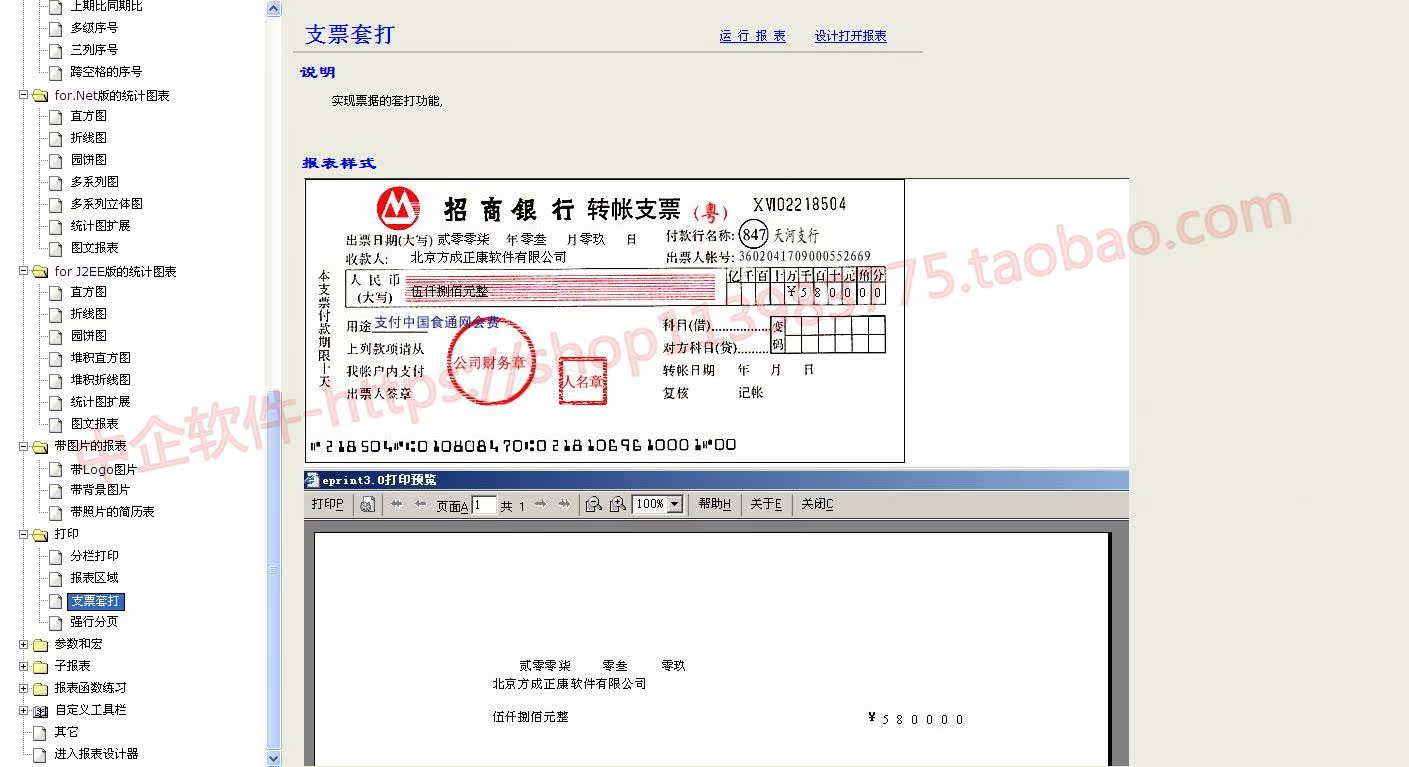This screenshot has height=767, width=1409.
Task: Collapse the for.Net版的统计图表 tree node
Action: pos(24,96)
